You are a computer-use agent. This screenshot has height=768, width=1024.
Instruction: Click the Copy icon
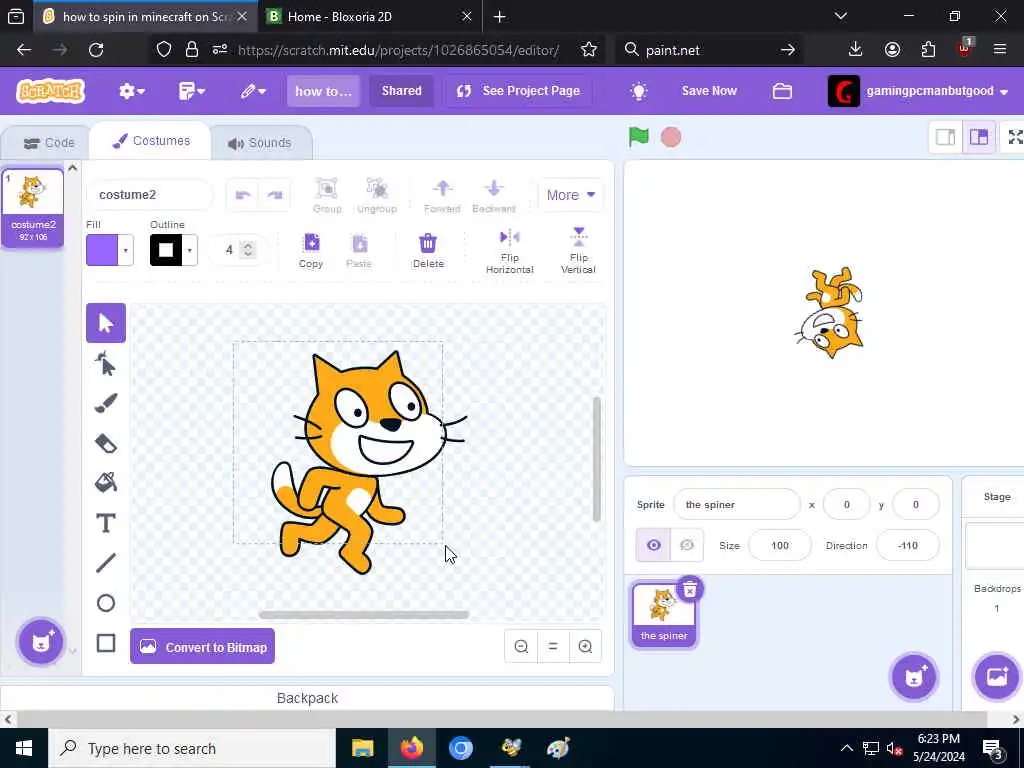click(312, 250)
